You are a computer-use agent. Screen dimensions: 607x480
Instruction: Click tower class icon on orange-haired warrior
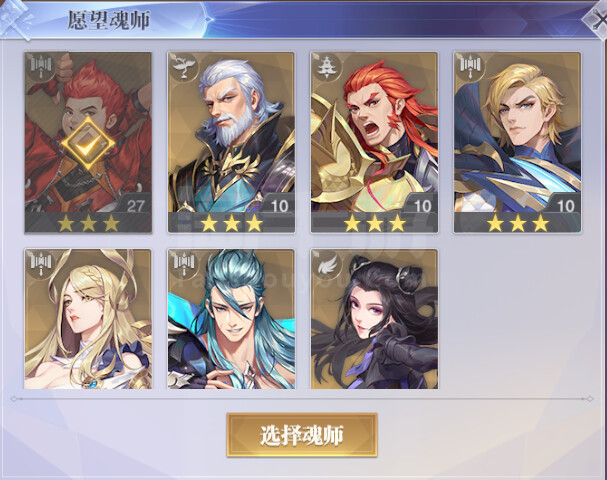tap(327, 66)
